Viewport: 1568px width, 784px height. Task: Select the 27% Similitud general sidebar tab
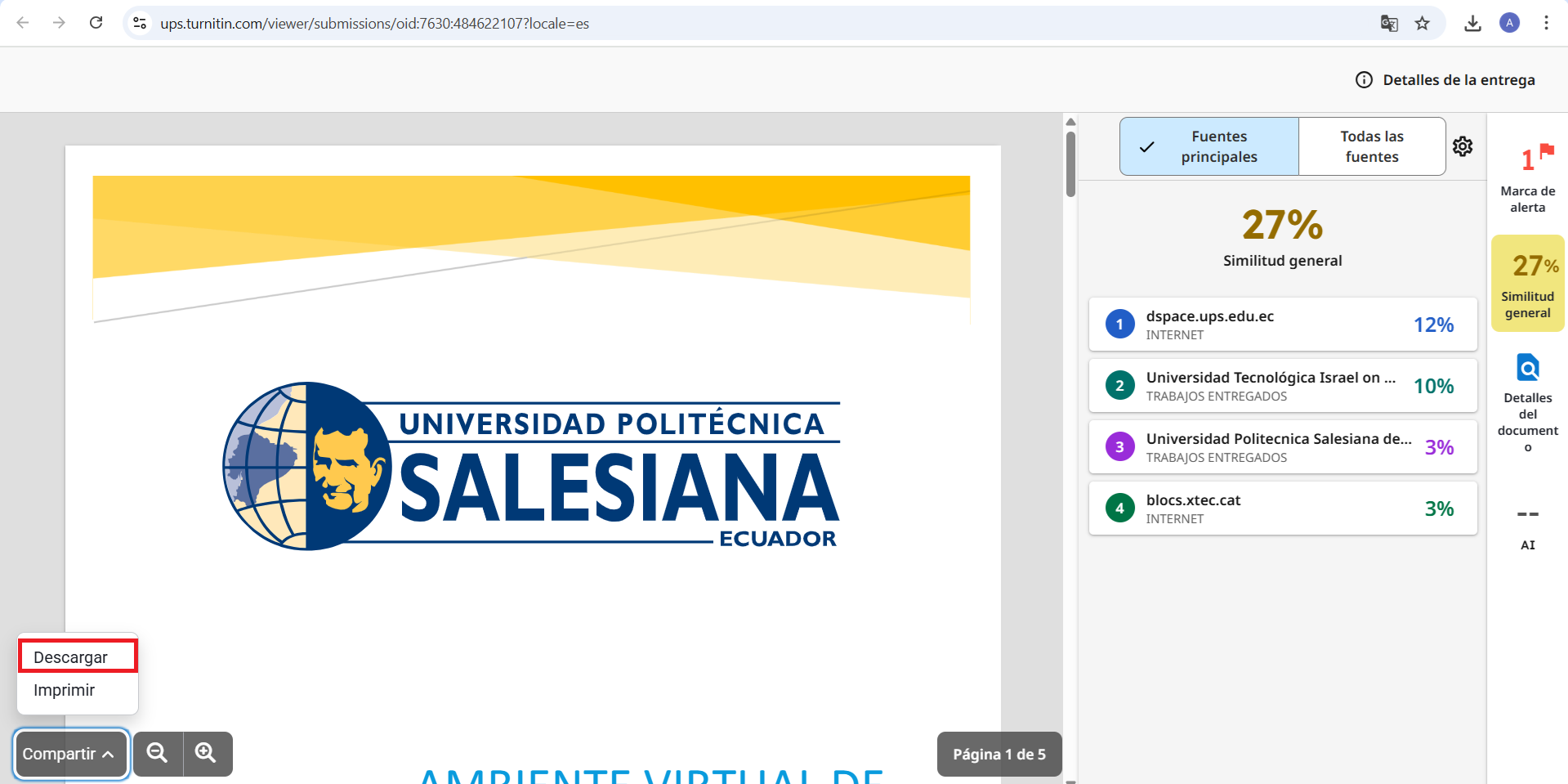point(1527,284)
